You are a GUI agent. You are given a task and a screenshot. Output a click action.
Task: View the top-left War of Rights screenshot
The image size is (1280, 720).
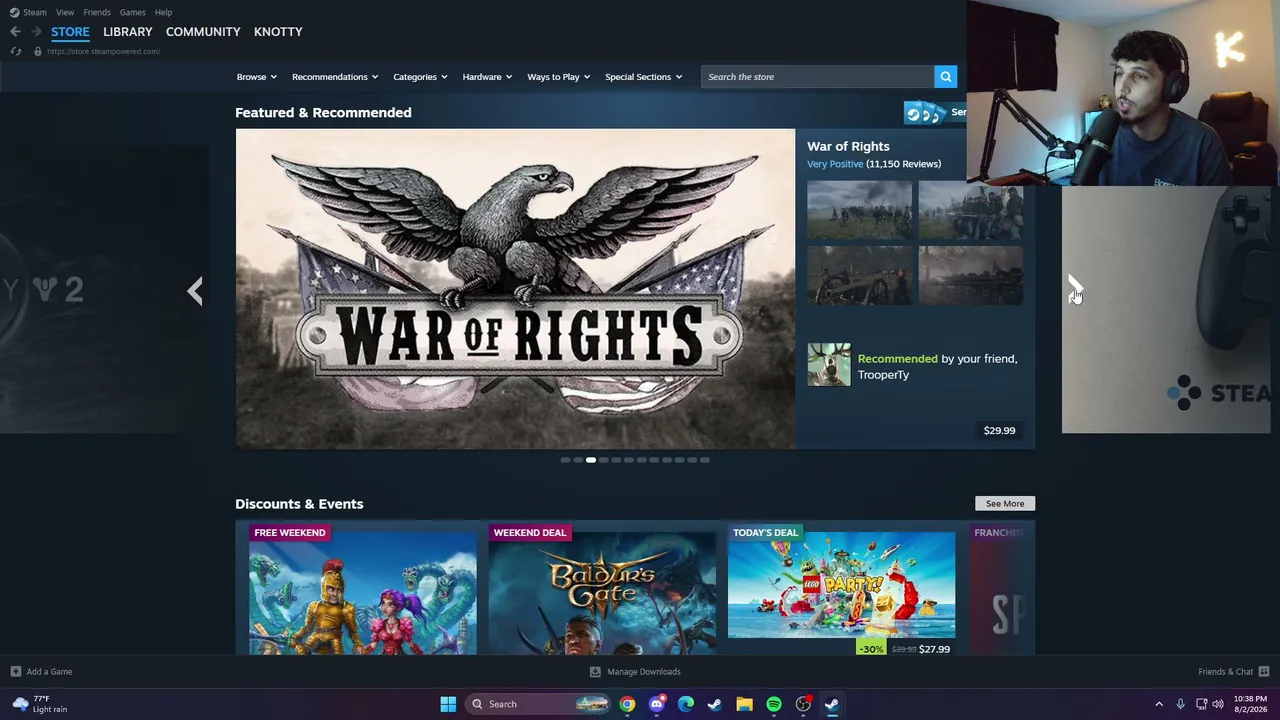860,210
